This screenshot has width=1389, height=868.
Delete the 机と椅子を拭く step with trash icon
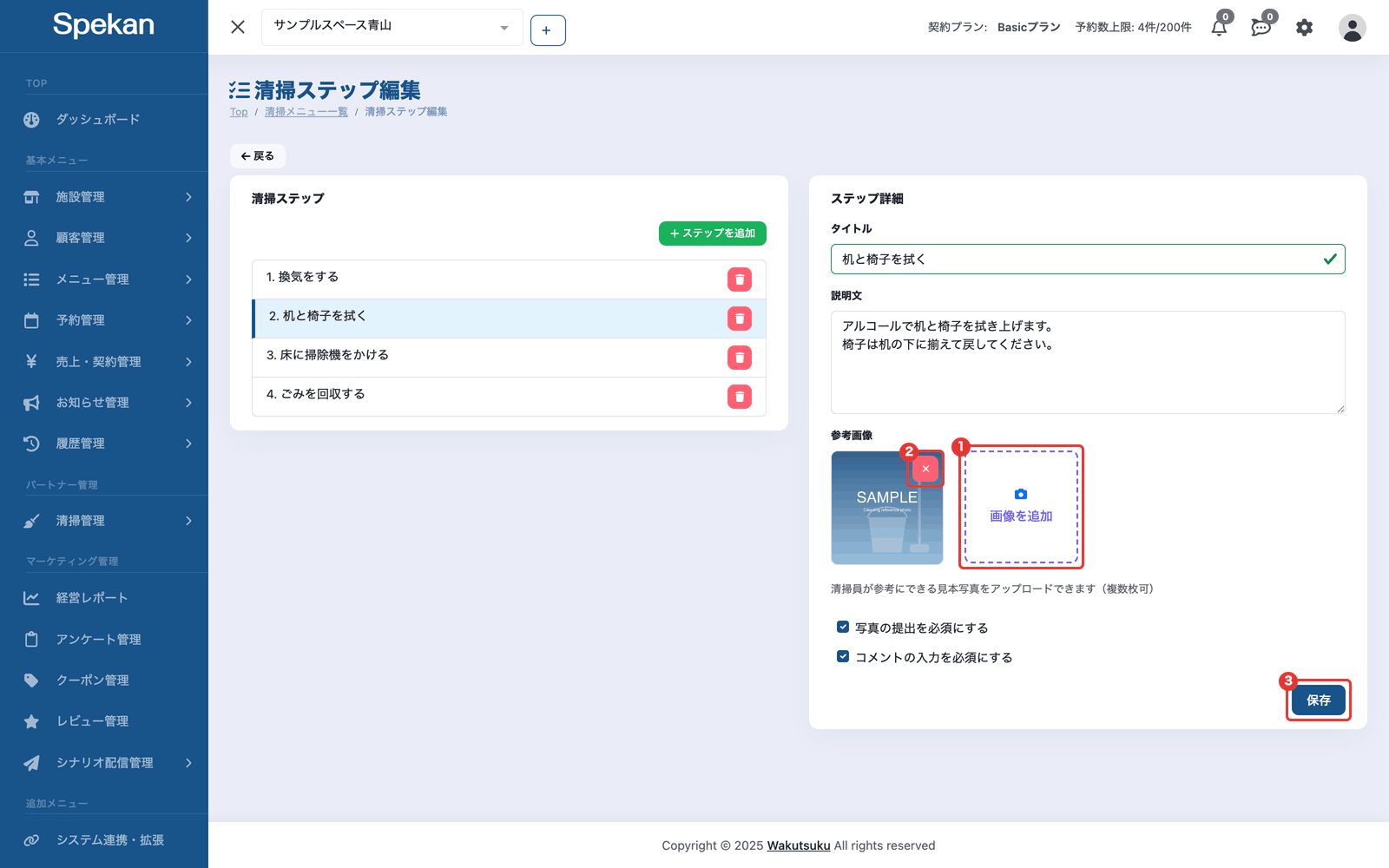740,319
